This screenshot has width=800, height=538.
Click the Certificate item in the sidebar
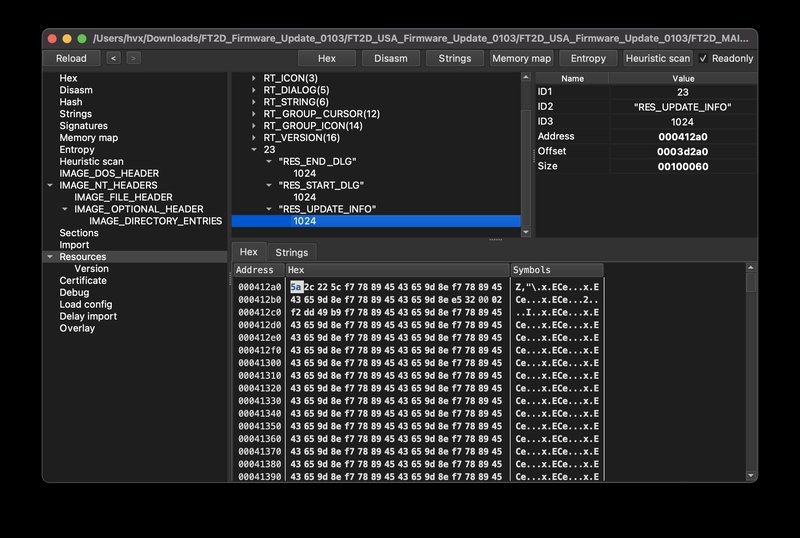click(83, 281)
